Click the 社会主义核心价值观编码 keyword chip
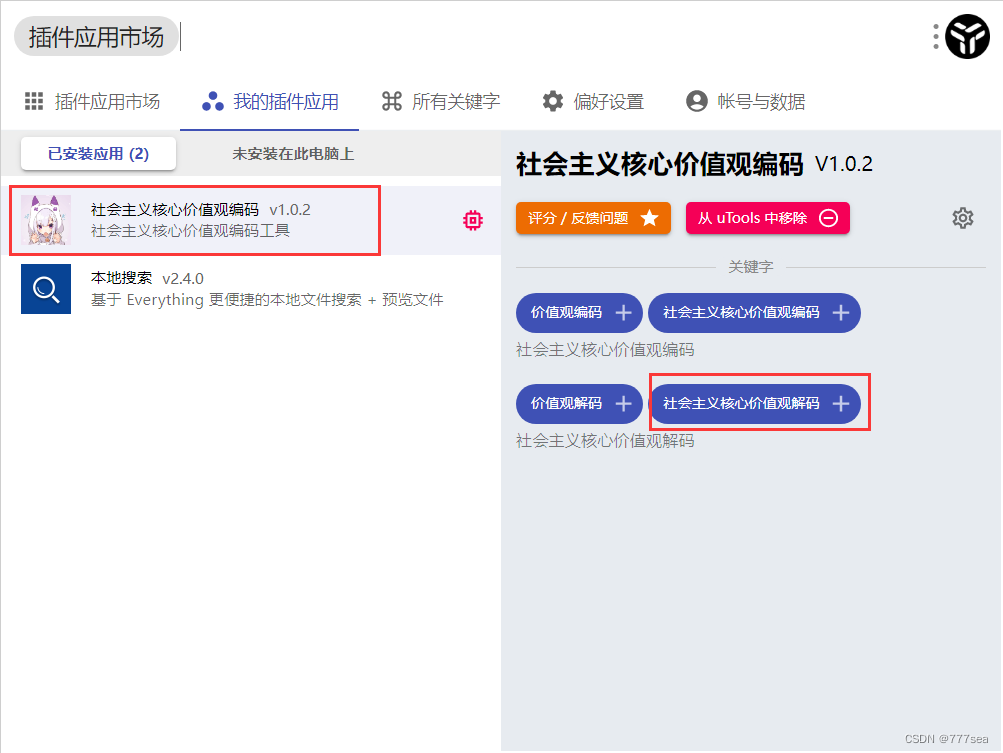Viewport: 1003px width, 753px height. pyautogui.click(x=754, y=313)
